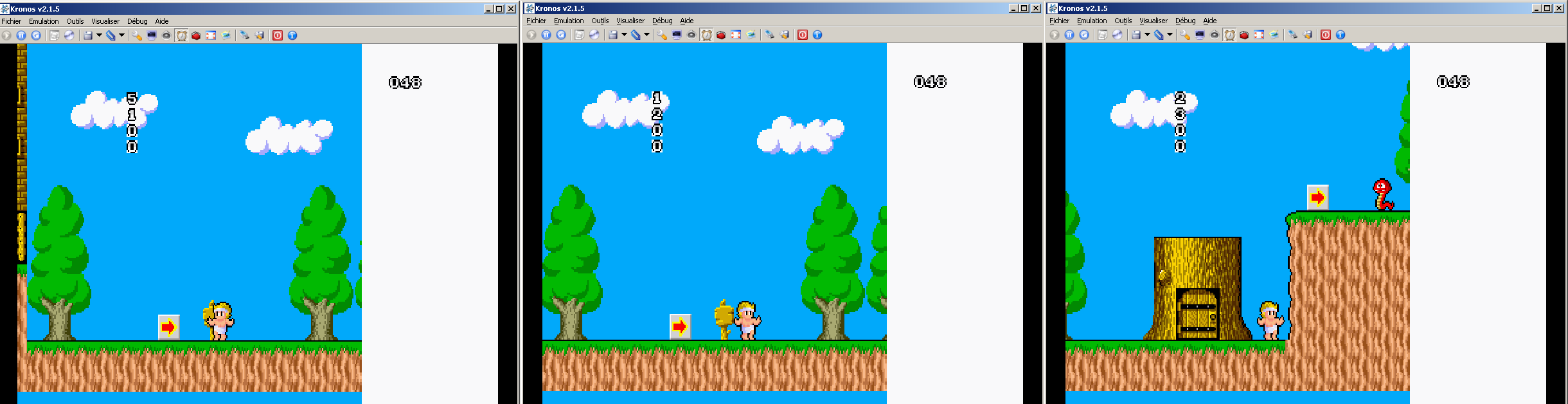This screenshot has width=1568, height=404.
Task: Reset emulation in the score 2300 window
Action: [x=1084, y=35]
